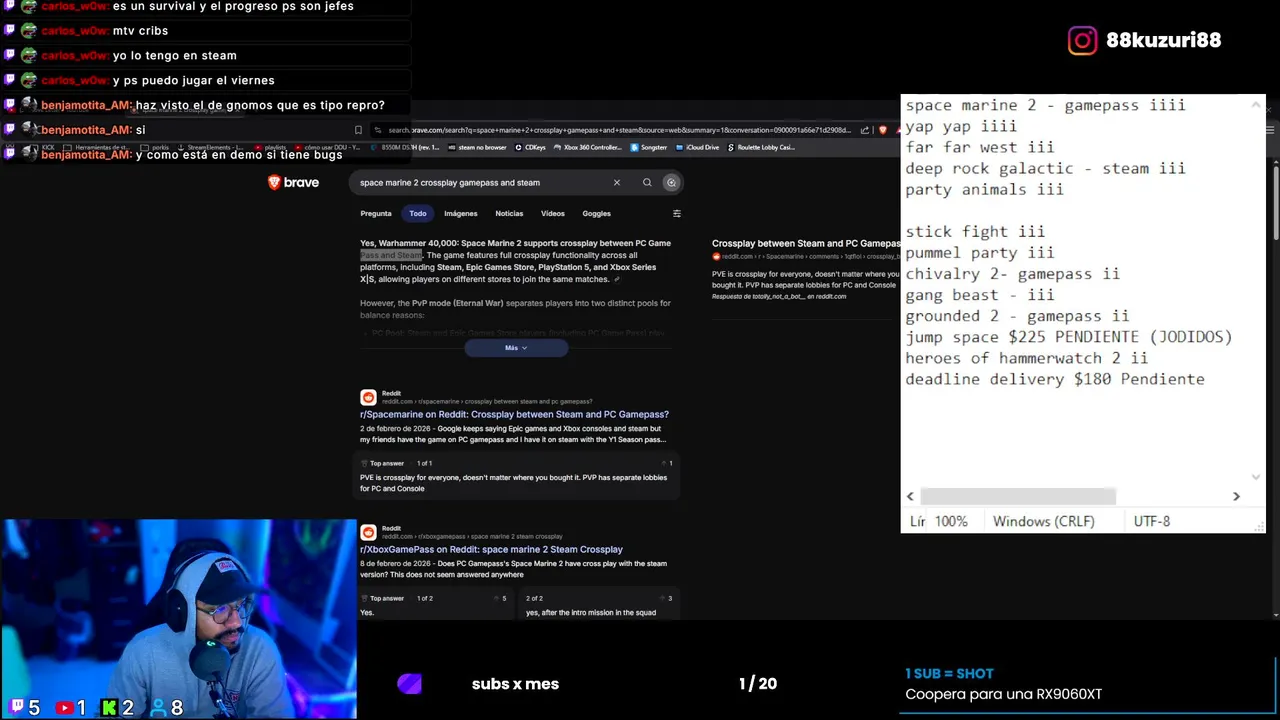
Task: Click Notepad line 'jump space $225 PENDIENTE'
Action: pos(1068,336)
